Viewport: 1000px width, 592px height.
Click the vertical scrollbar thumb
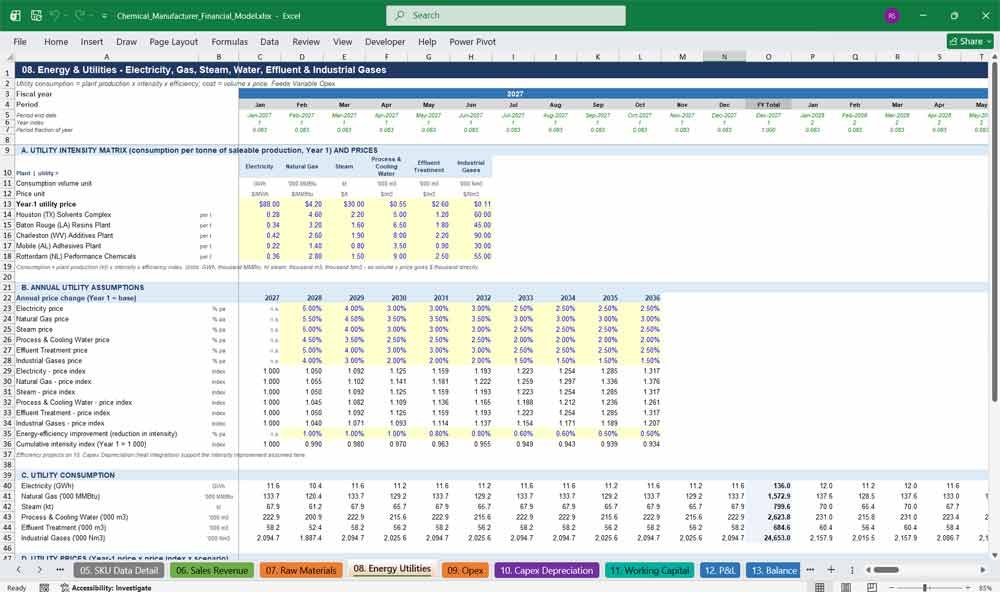point(993,231)
